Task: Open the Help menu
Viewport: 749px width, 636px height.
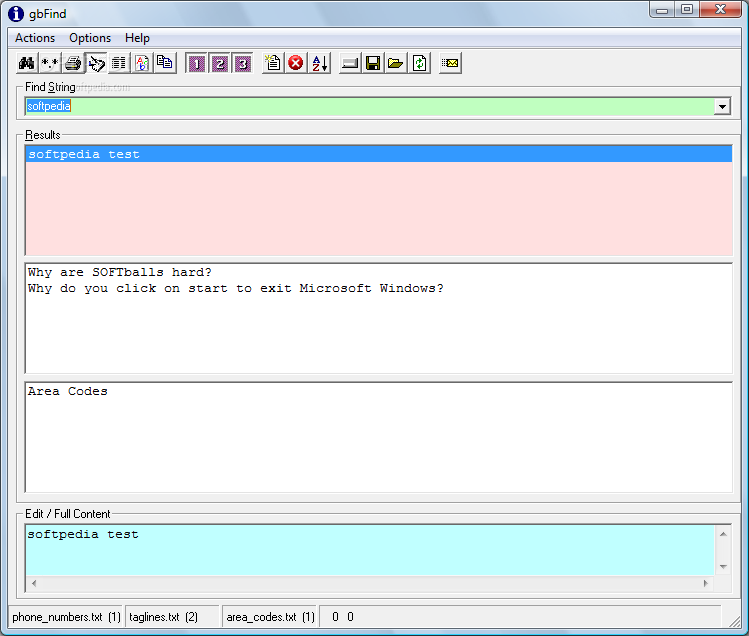Action: pos(137,38)
